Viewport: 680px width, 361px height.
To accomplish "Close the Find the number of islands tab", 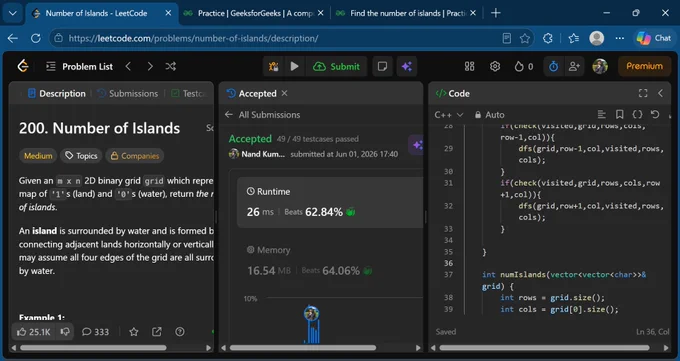I will click(x=473, y=13).
